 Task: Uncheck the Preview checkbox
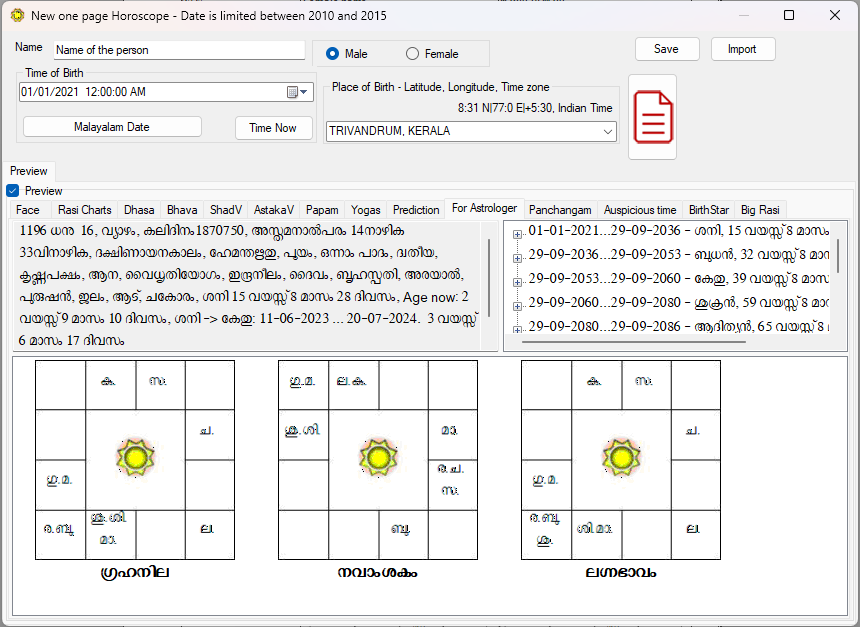pyautogui.click(x=12, y=192)
